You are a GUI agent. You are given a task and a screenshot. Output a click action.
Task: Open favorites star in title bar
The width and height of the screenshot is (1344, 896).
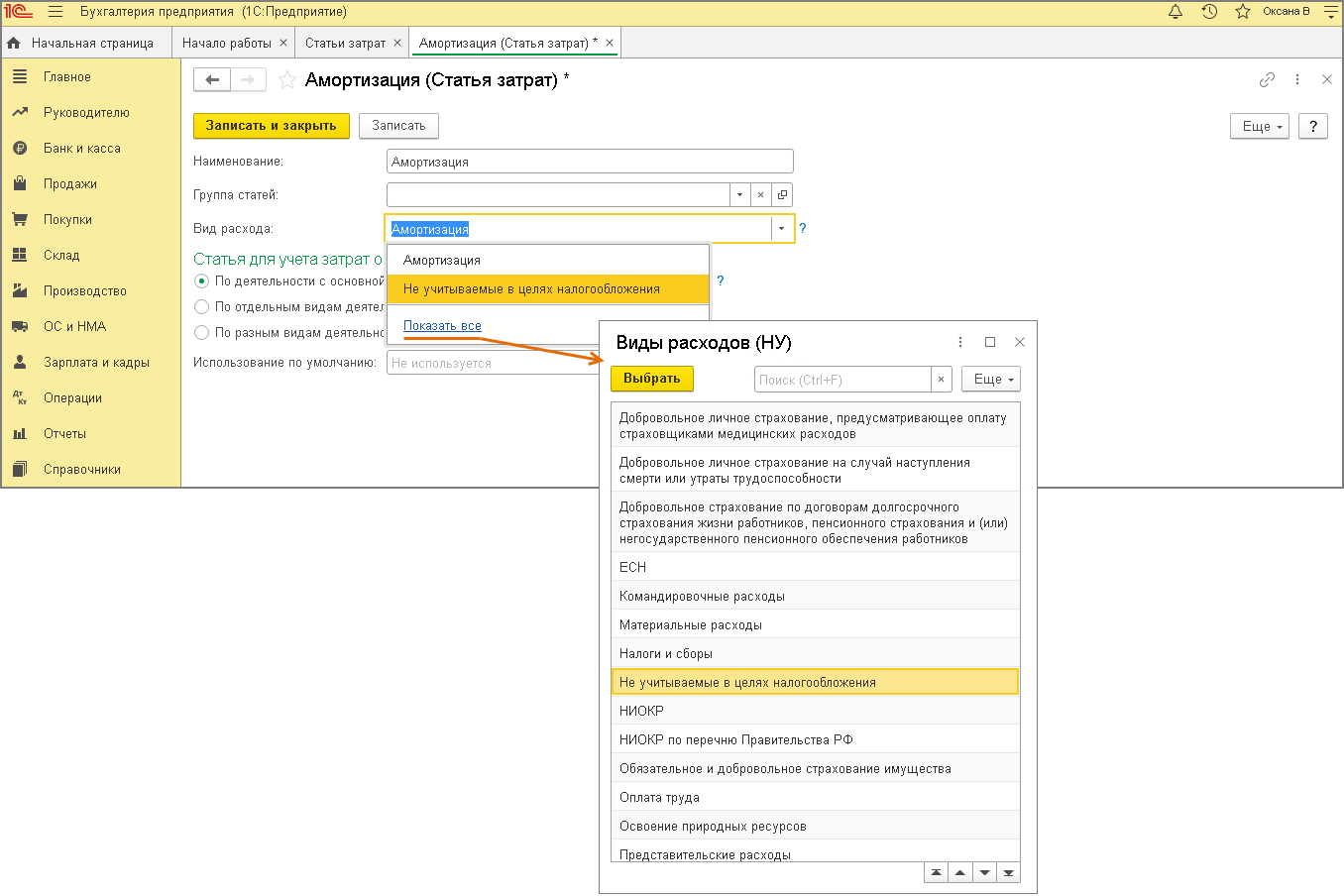[x=1243, y=12]
